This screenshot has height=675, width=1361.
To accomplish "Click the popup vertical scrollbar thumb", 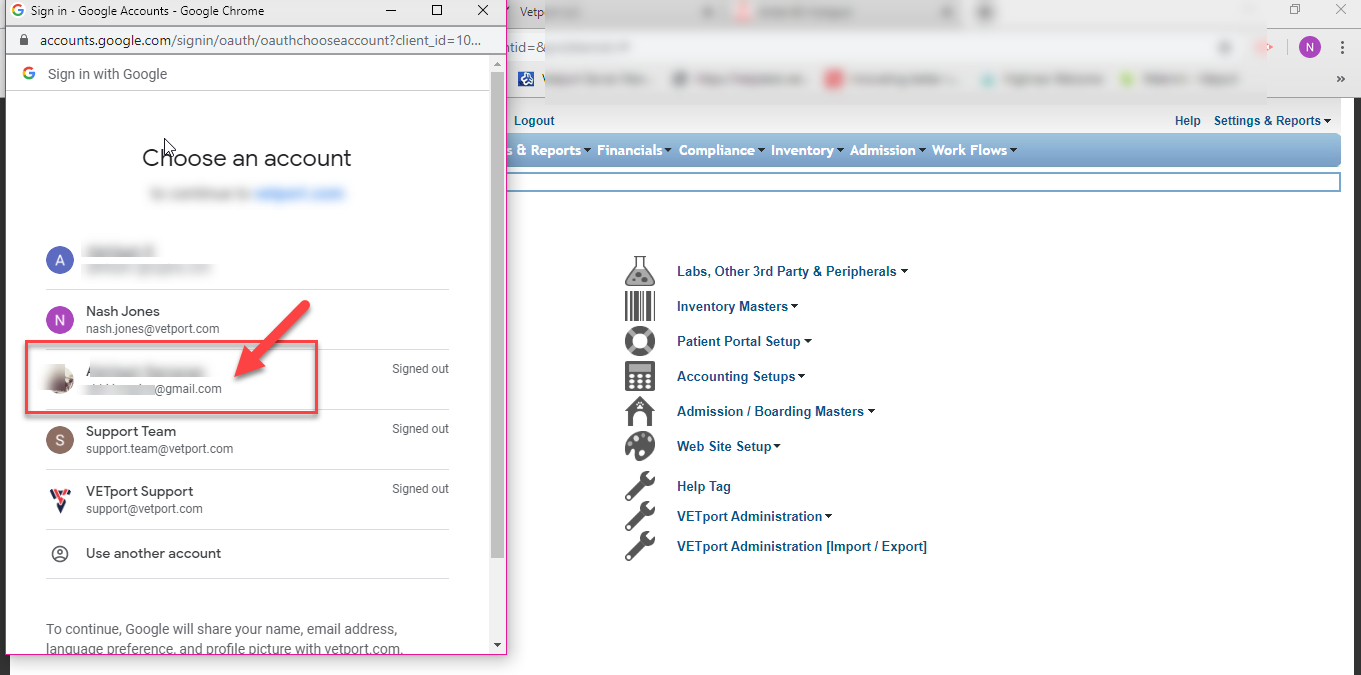I will point(497,314).
